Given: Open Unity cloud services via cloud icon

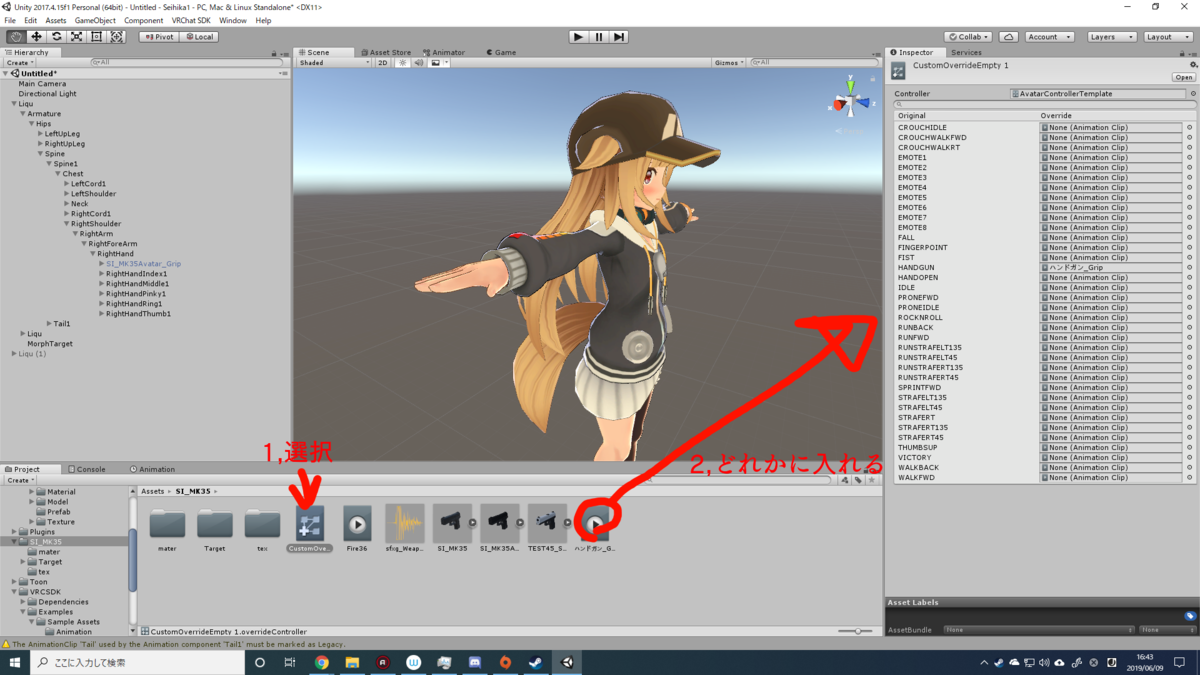Looking at the screenshot, I should 1009,37.
